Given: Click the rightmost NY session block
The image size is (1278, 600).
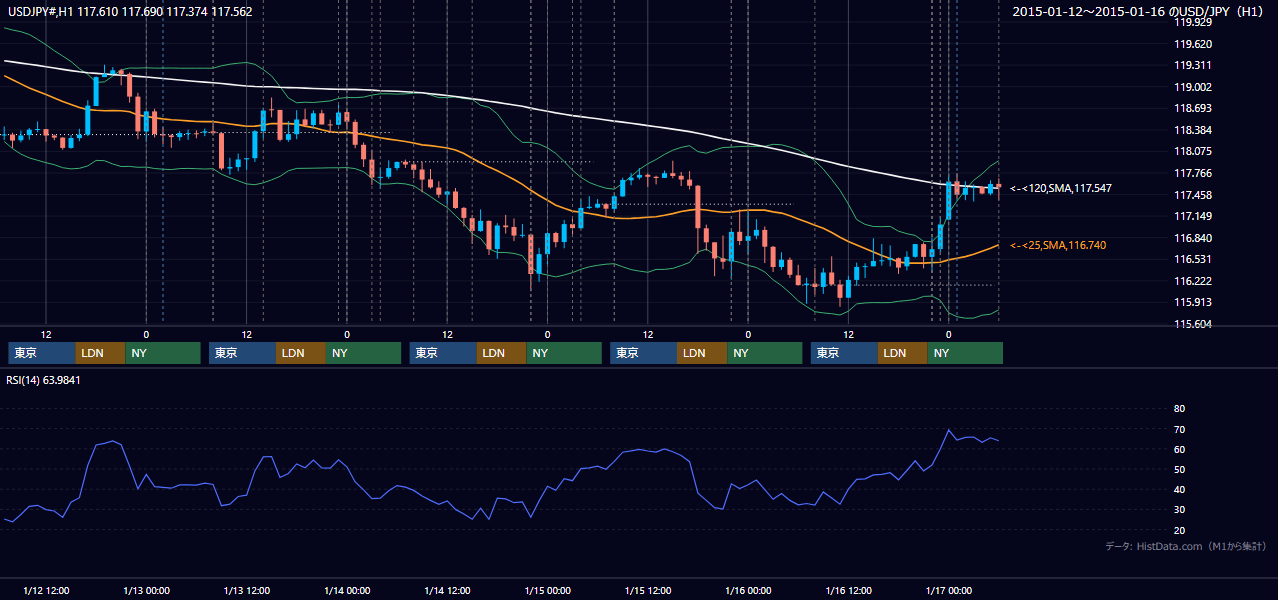Looking at the screenshot, I should (x=965, y=353).
